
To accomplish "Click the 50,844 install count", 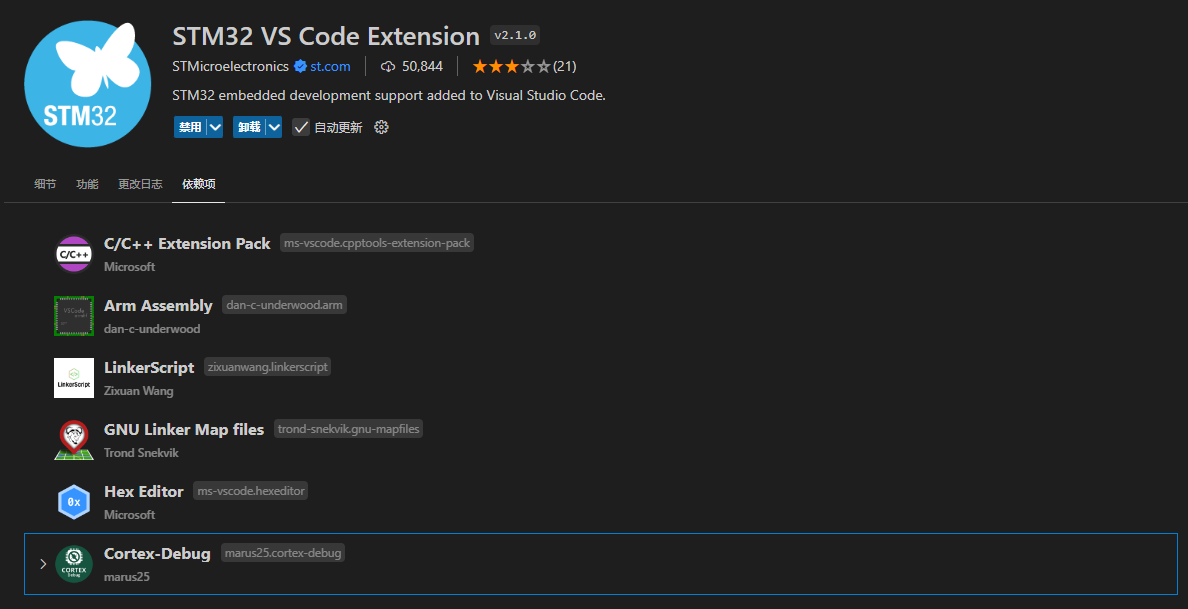I will point(422,67).
